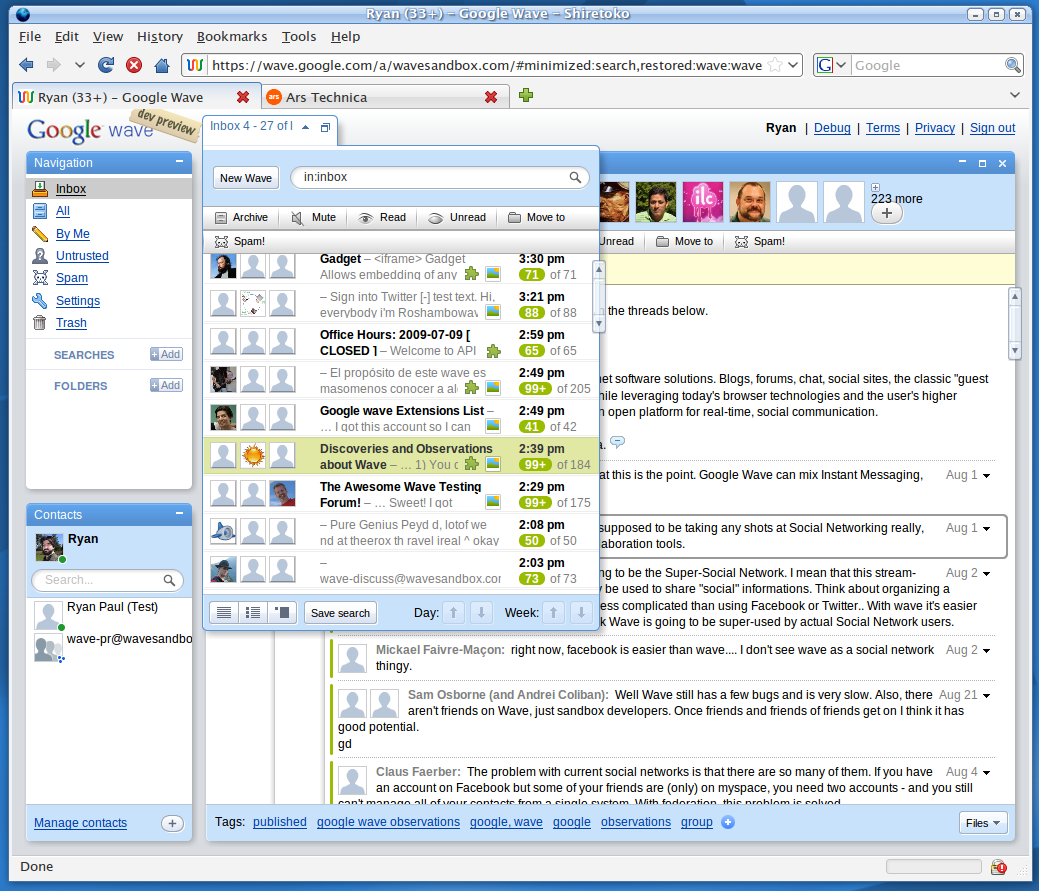Mark wave as Read in inbox toolbar
The height and width of the screenshot is (891, 1039).
click(382, 217)
